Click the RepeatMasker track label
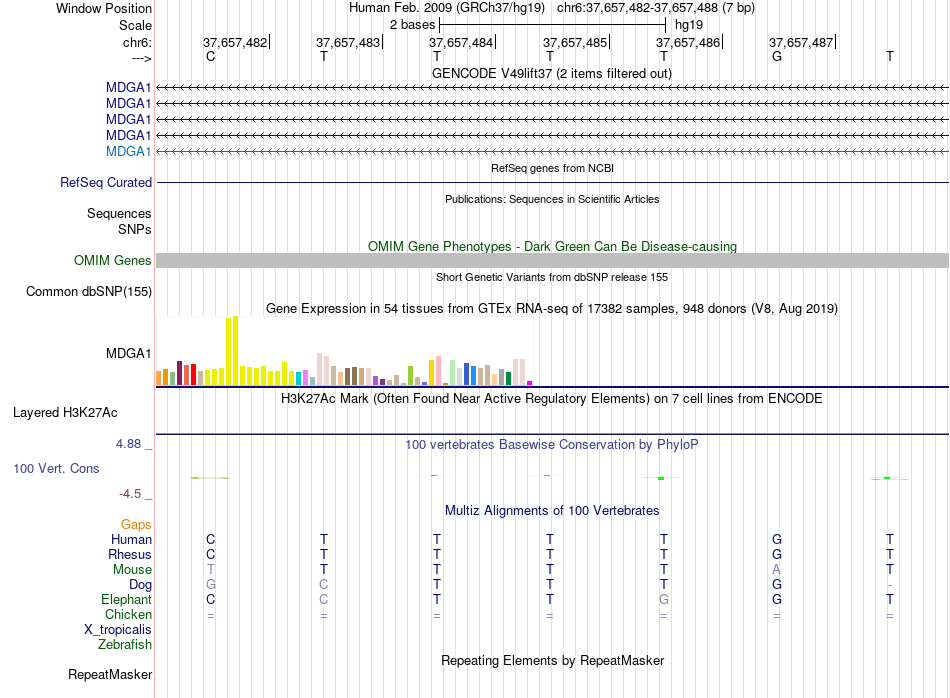 tap(110, 674)
